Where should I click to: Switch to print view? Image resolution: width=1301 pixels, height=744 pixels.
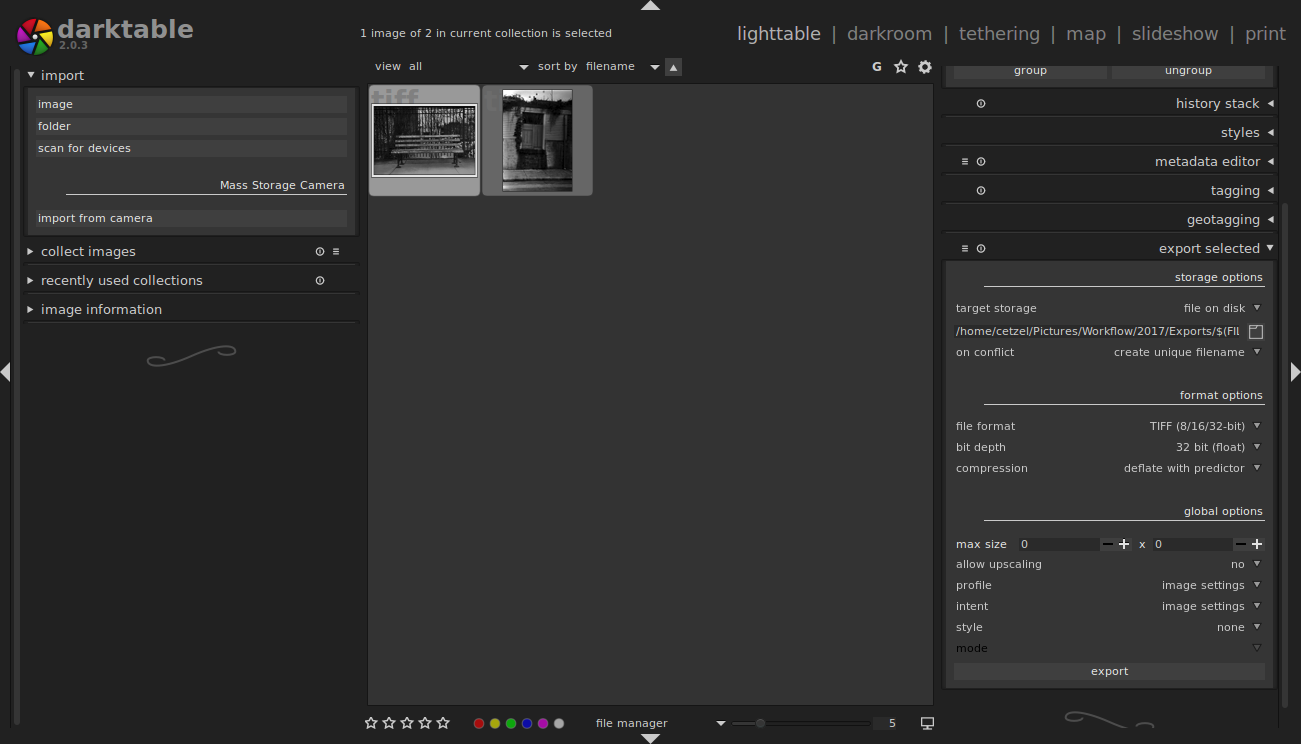[1265, 34]
